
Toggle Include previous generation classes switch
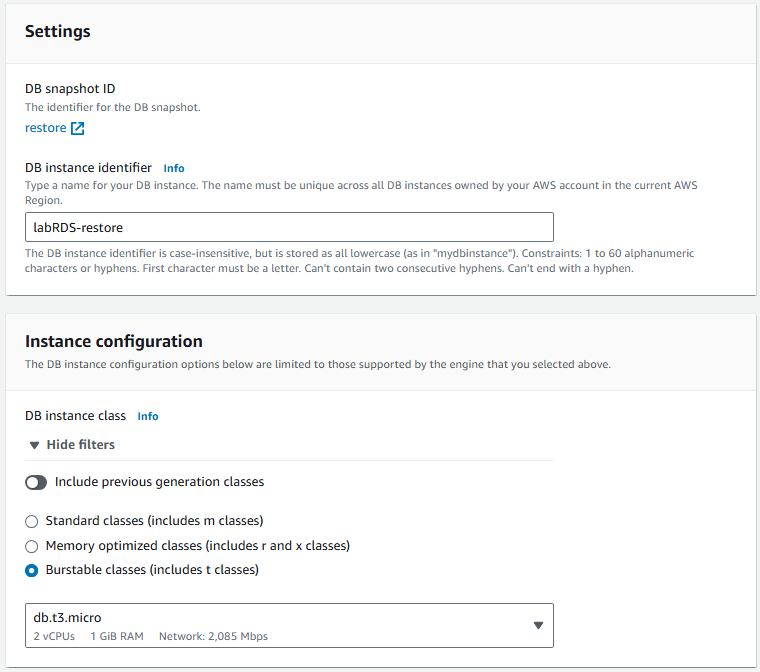36,482
